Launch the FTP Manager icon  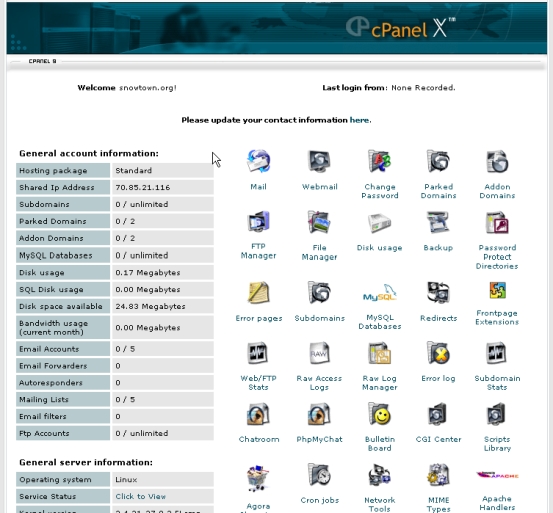pos(259,222)
